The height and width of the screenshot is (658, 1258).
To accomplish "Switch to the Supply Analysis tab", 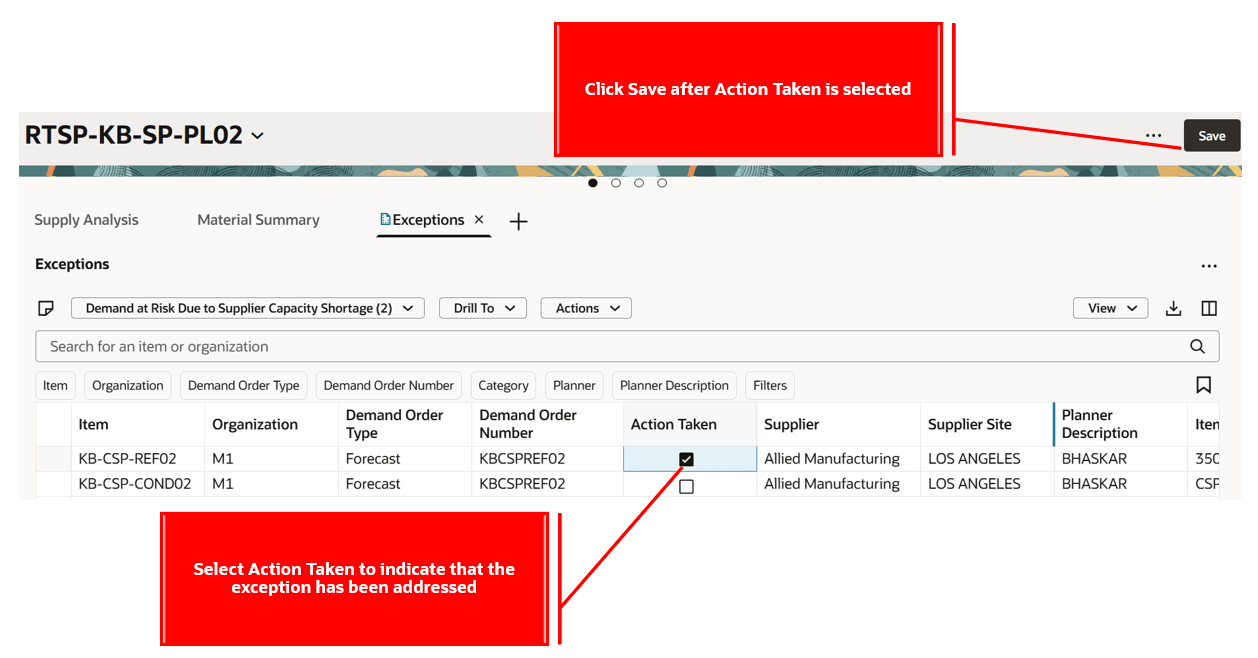I will tap(86, 220).
